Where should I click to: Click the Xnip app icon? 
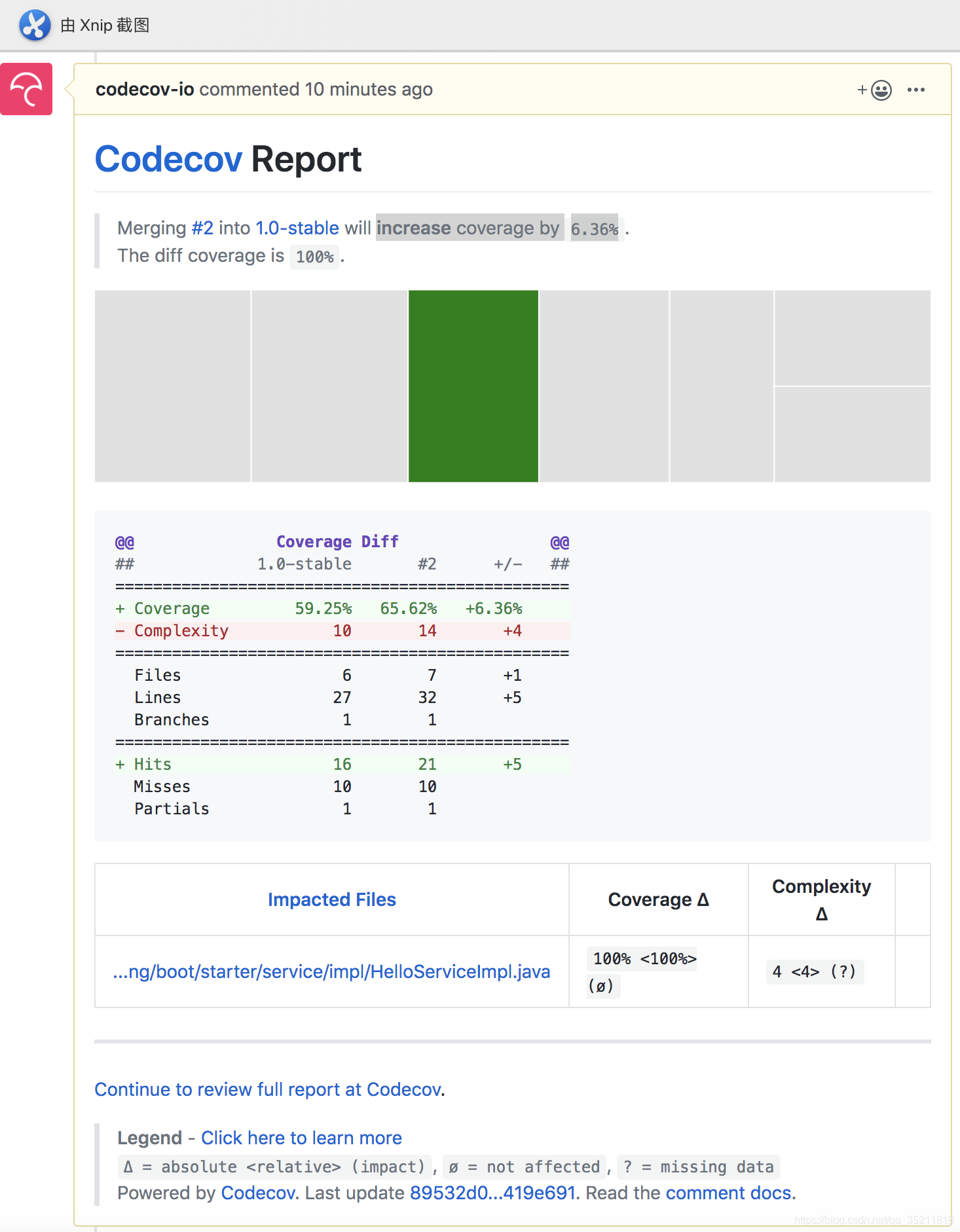click(x=35, y=26)
